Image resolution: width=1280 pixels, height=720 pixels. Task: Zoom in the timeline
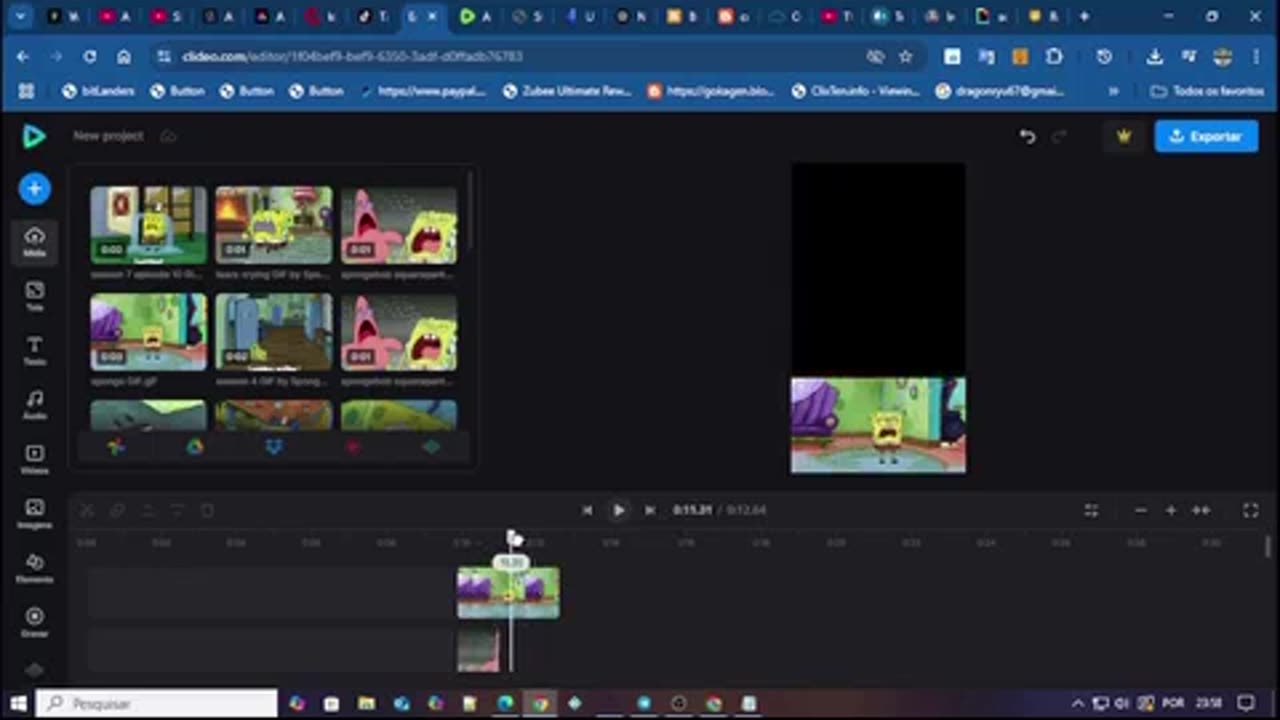(x=1170, y=510)
